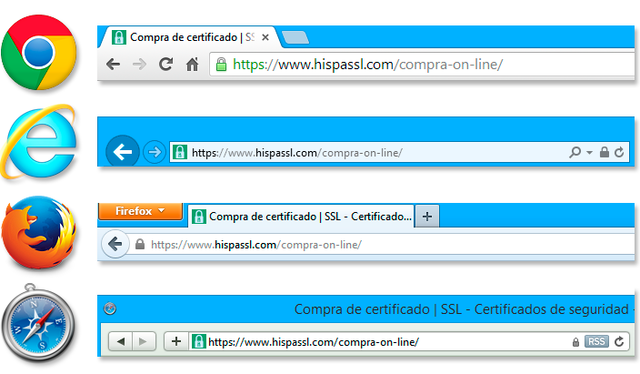Click the Internet Explorer address bar URL
640x374 pixels.
pyautogui.click(x=297, y=153)
